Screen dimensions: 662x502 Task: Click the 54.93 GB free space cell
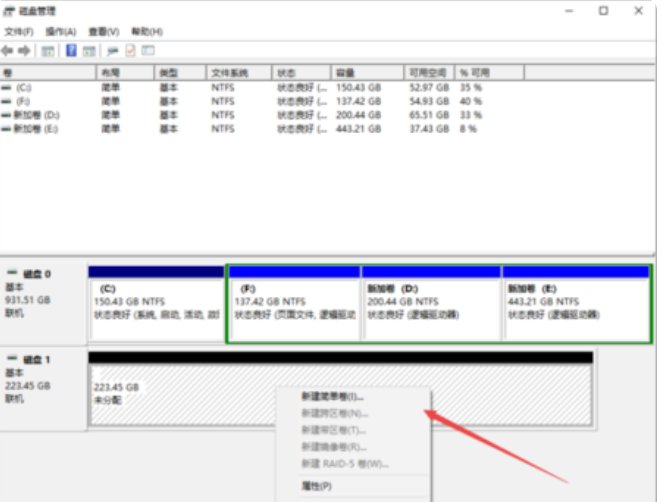[429, 101]
